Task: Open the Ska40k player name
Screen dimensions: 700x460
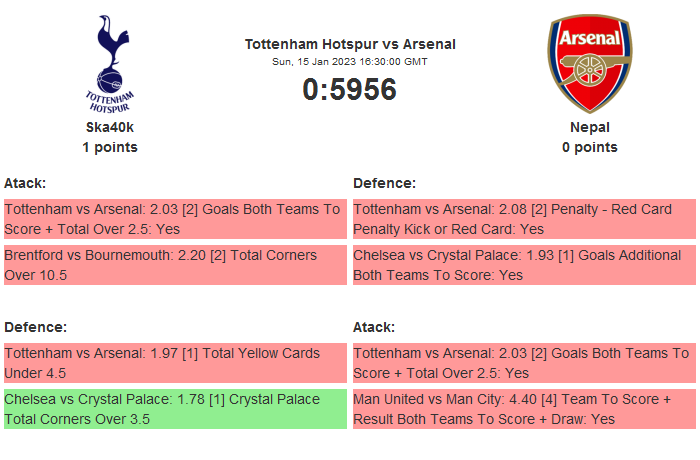Action: pos(109,127)
